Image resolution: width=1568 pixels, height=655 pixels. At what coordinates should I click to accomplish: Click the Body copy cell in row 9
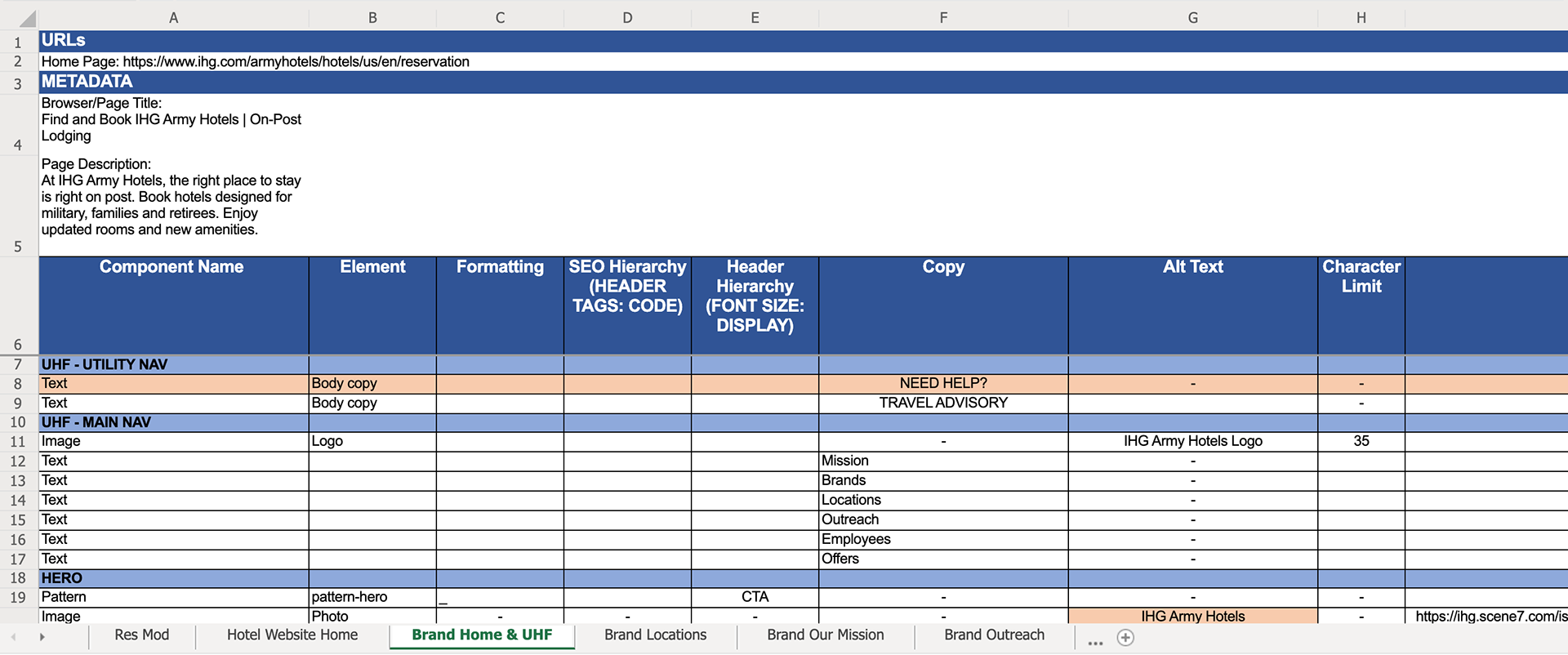372,403
